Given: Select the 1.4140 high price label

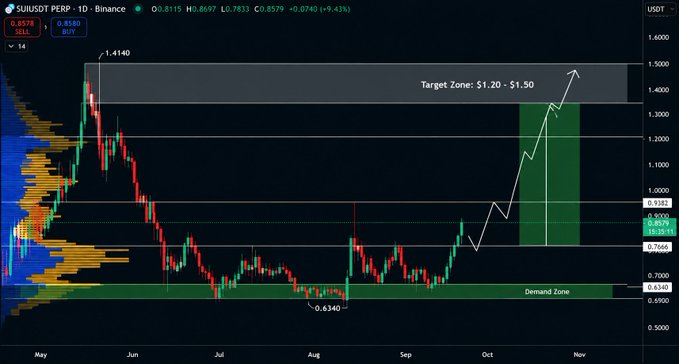Looking at the screenshot, I should point(117,53).
